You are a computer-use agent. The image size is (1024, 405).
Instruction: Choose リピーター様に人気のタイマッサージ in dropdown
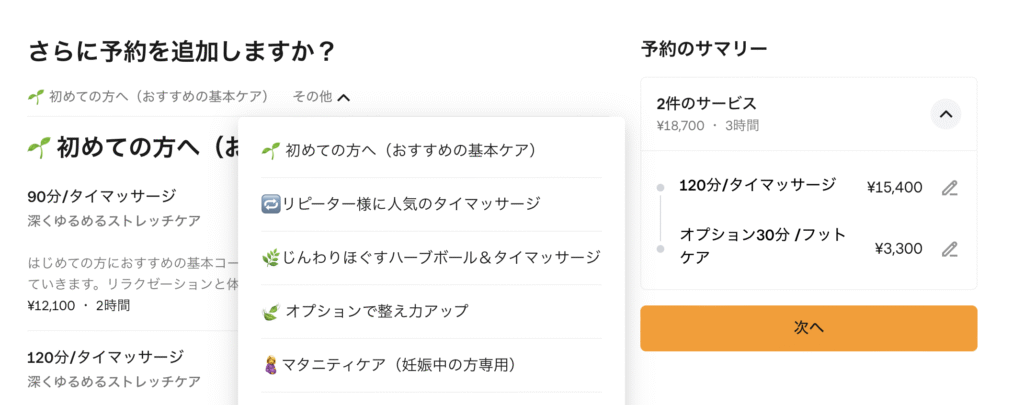point(431,204)
